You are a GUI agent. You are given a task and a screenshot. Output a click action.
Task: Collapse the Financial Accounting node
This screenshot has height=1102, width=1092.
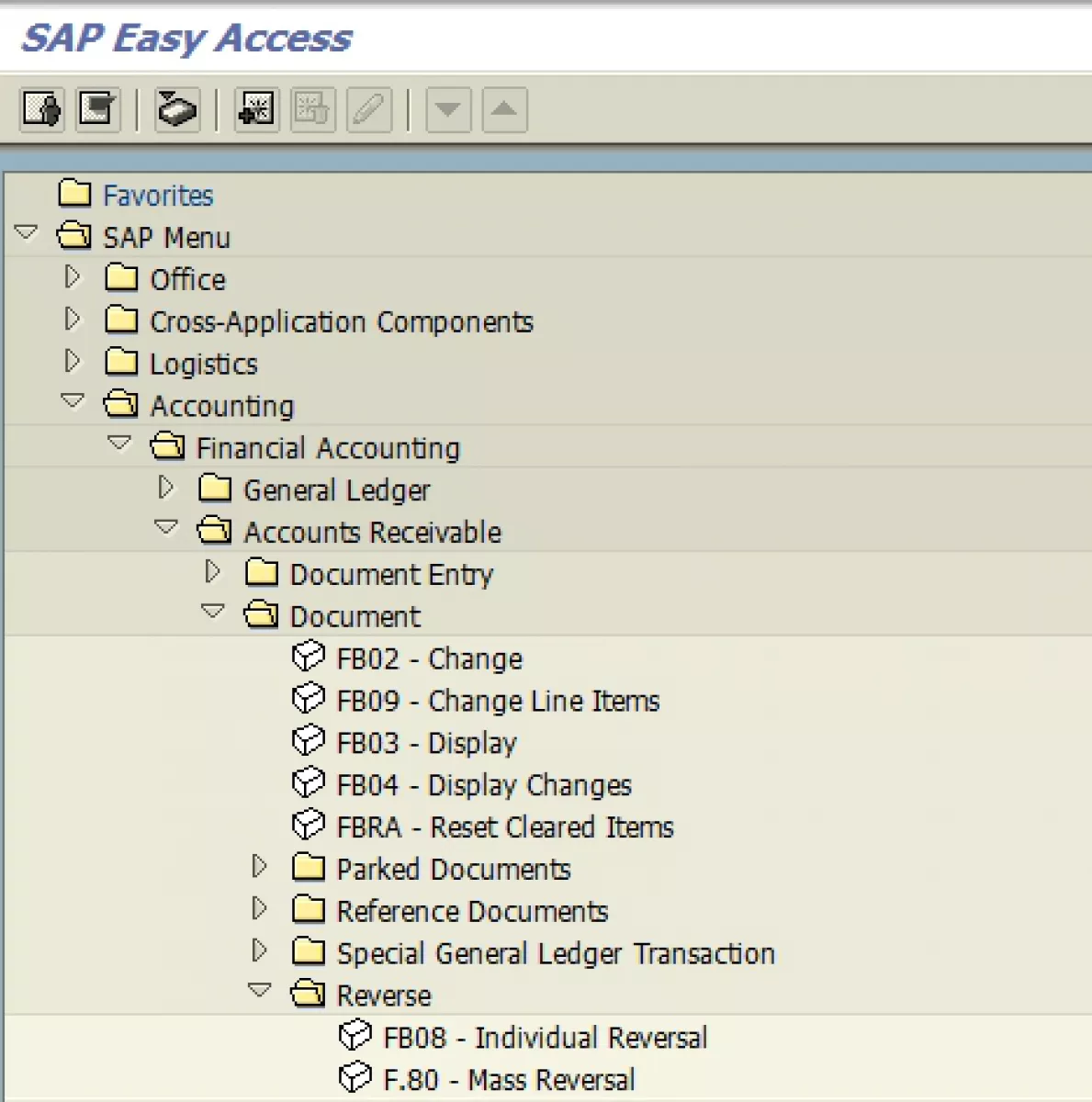pyautogui.click(x=119, y=444)
